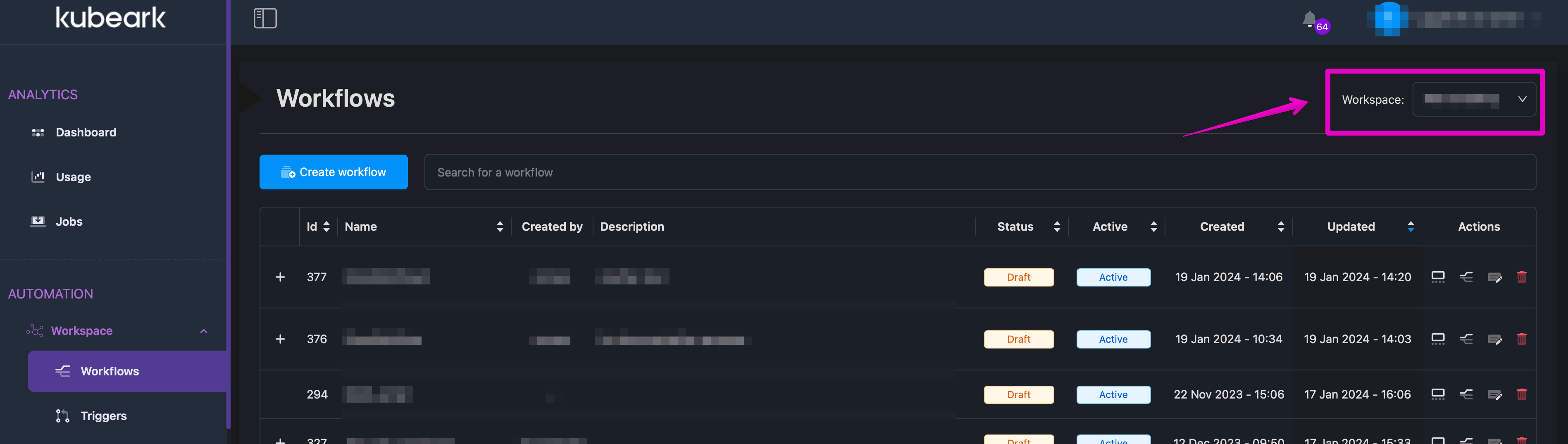Go to Triggers in the sidebar
Viewport: 1568px width, 444px height.
pos(103,416)
